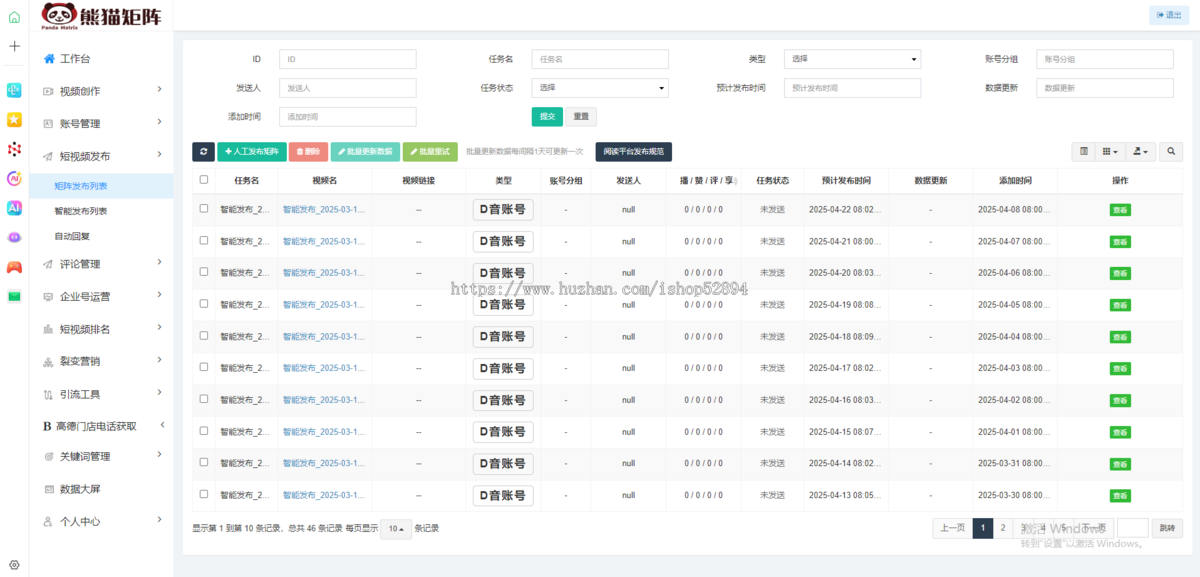Check the row scheduled 2025-04-16

click(204, 399)
